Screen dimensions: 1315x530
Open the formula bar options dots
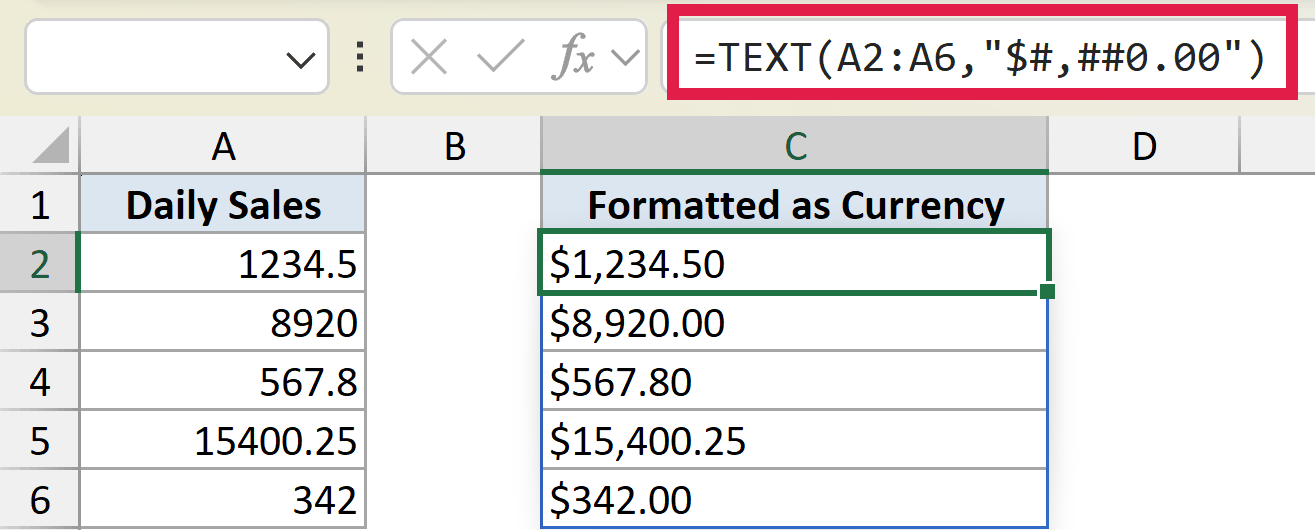(x=360, y=59)
